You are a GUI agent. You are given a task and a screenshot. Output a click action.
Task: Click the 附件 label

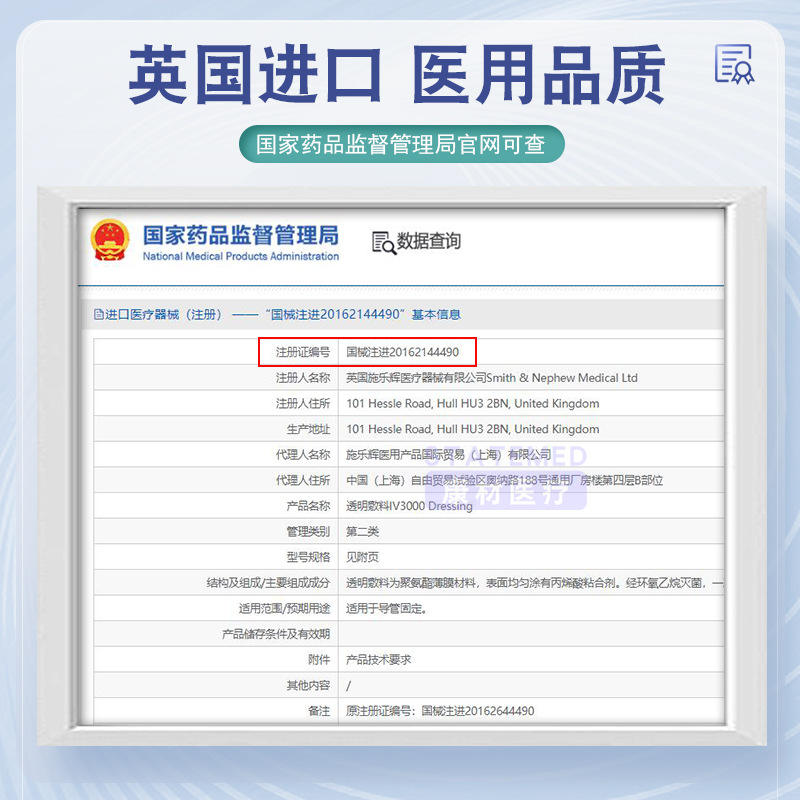[x=319, y=660]
